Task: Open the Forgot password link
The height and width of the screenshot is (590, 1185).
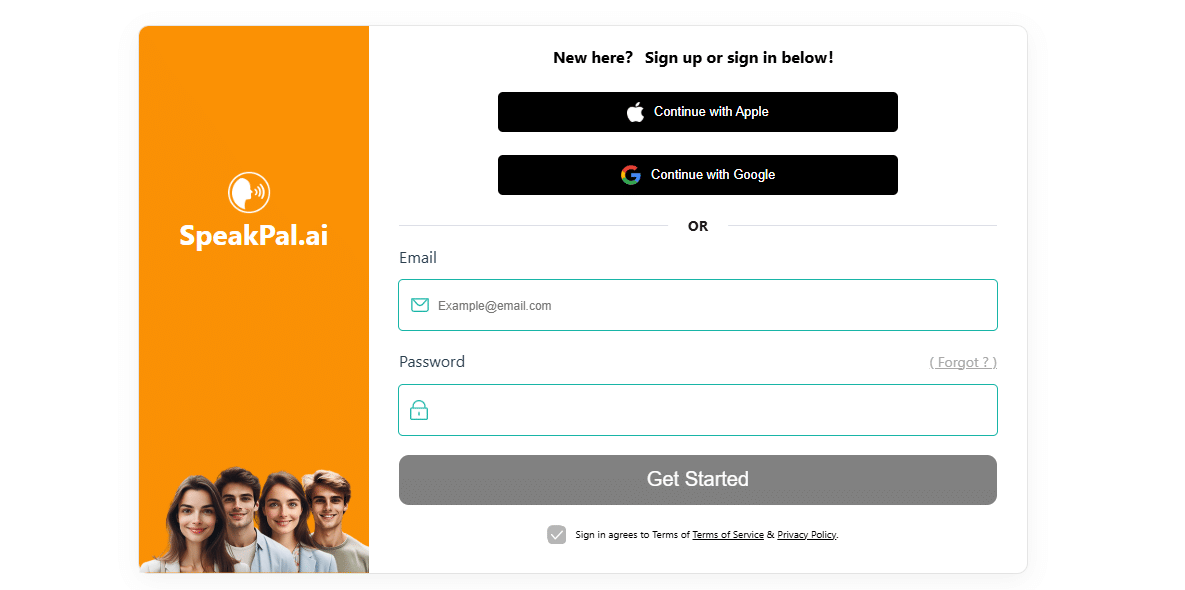Action: click(963, 362)
